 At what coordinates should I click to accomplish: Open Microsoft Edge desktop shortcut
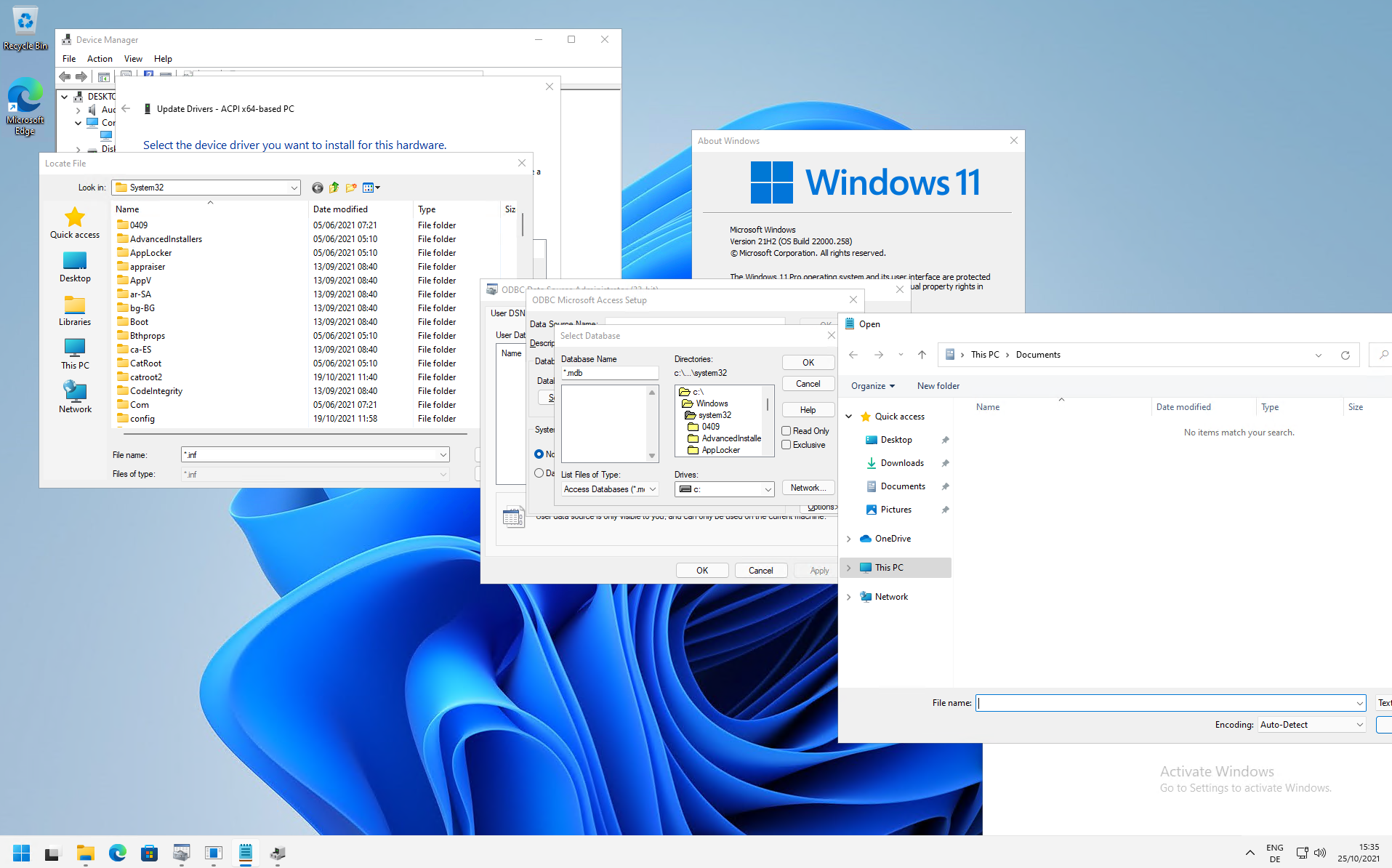(25, 106)
